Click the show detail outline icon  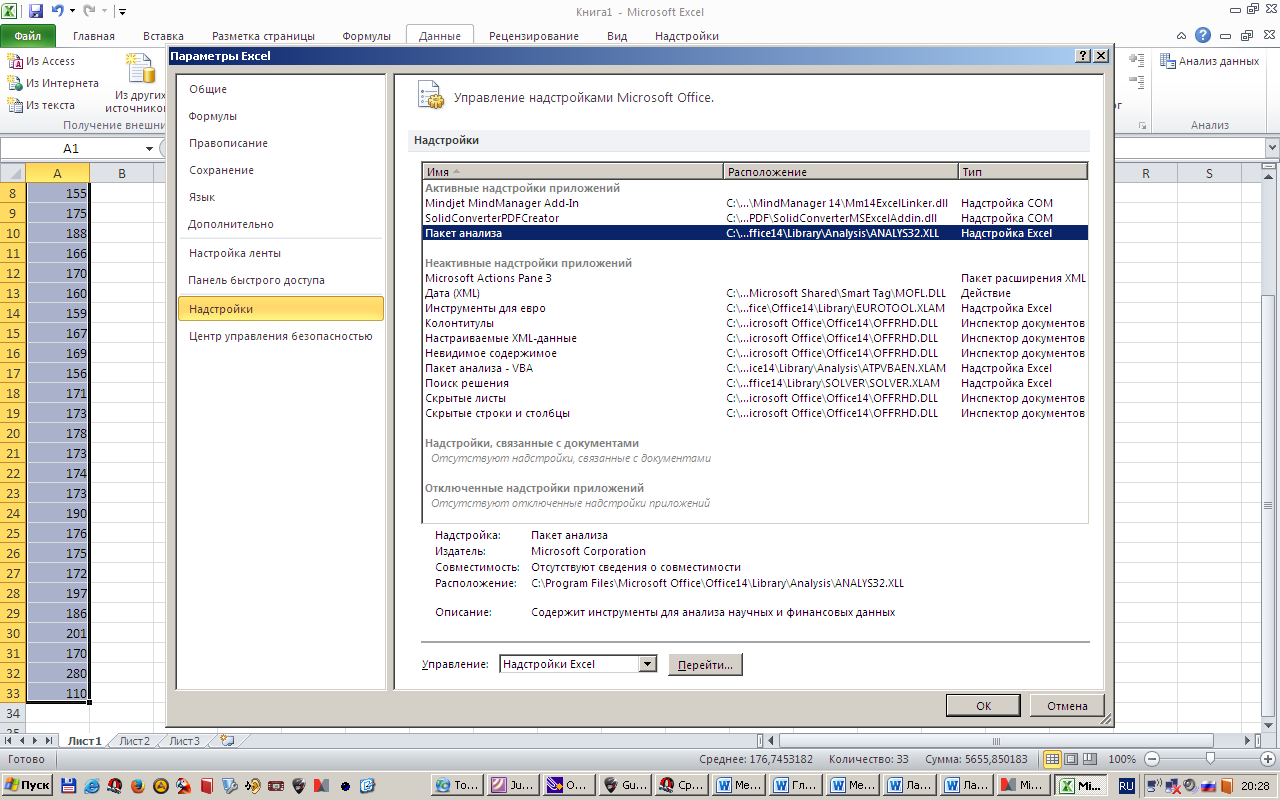(x=1136, y=62)
